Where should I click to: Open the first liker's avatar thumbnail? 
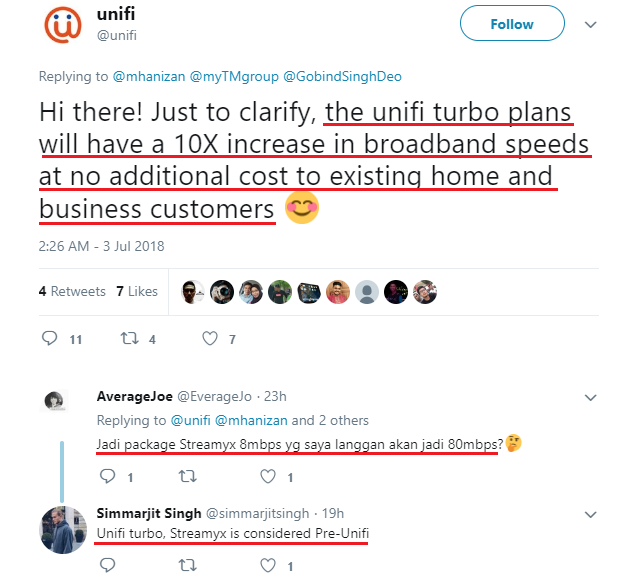tap(193, 292)
